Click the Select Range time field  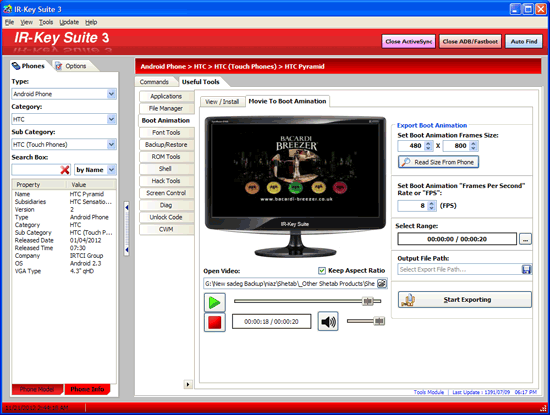457,239
